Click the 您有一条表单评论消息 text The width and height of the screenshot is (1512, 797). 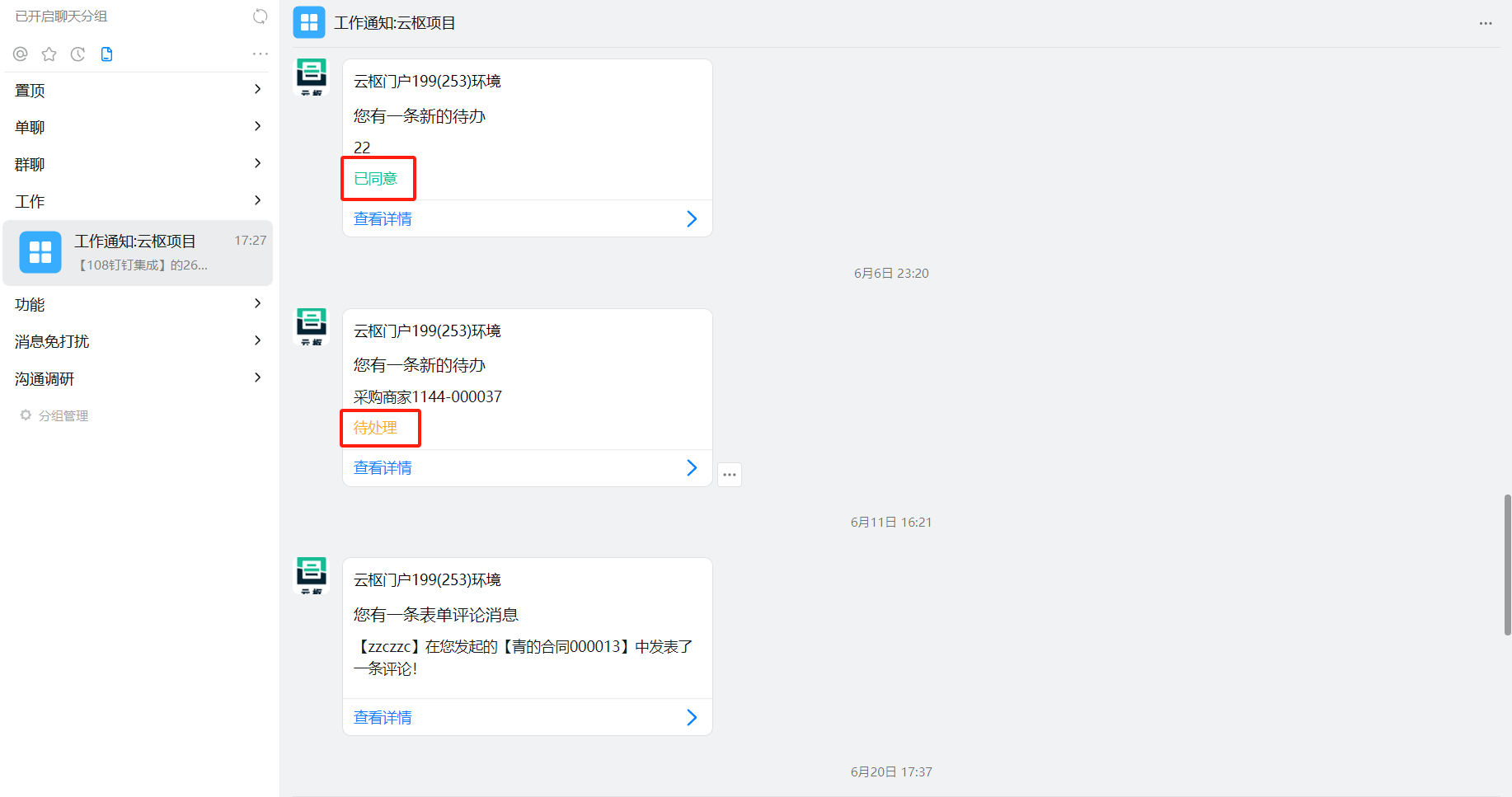click(436, 614)
